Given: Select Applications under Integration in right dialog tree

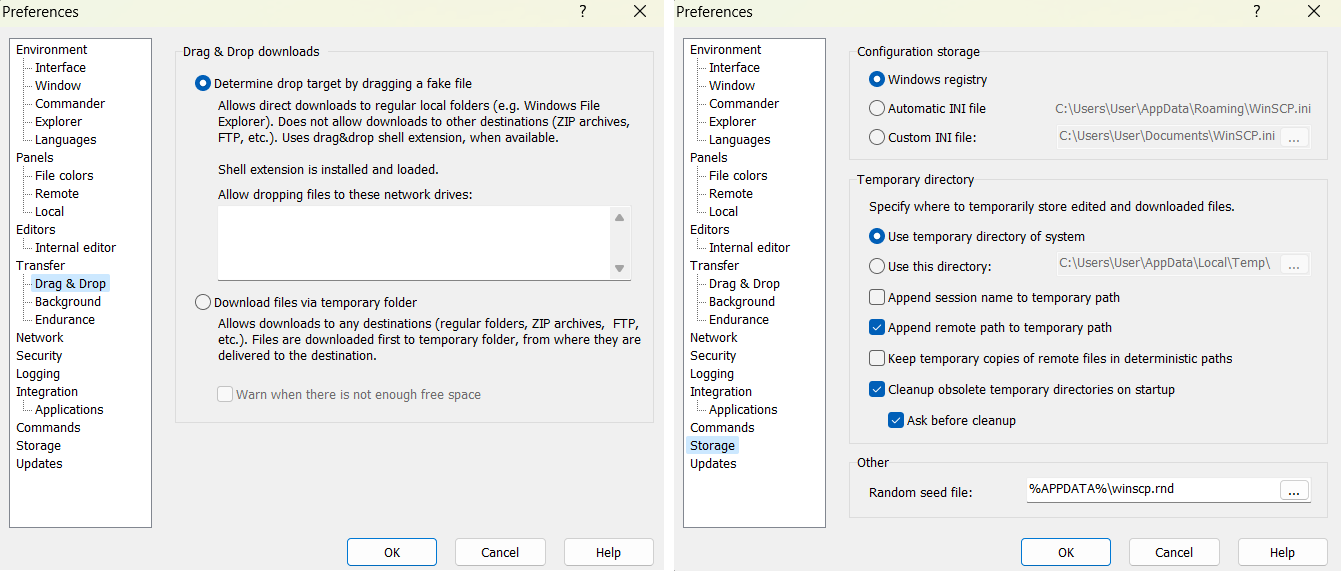Looking at the screenshot, I should pos(743,410).
